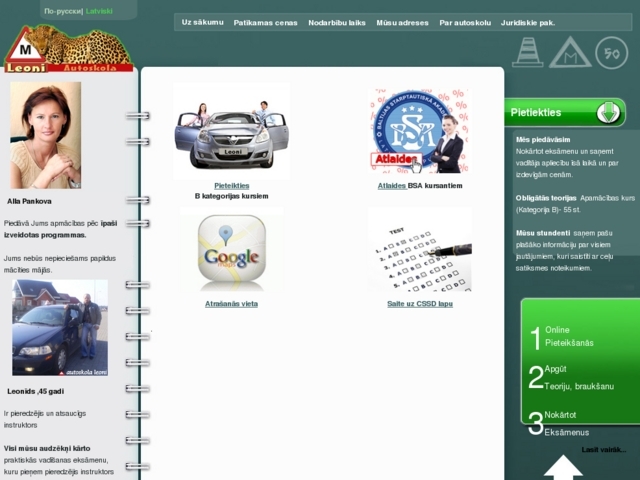Click the CSDD test sheet image
640x480 pixels.
coord(419,252)
